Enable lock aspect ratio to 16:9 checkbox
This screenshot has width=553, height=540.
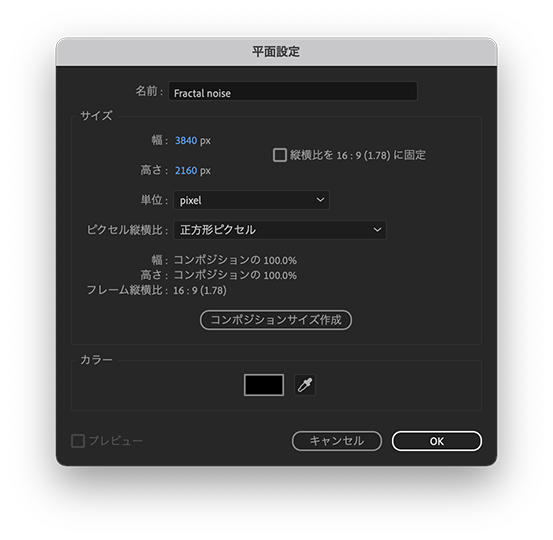(x=280, y=155)
